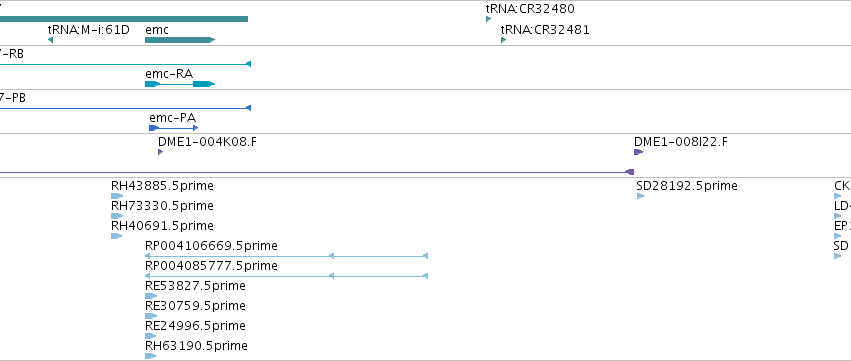Select the emc gene bar
Image resolution: width=851 pixels, height=361 pixels.
[180, 40]
